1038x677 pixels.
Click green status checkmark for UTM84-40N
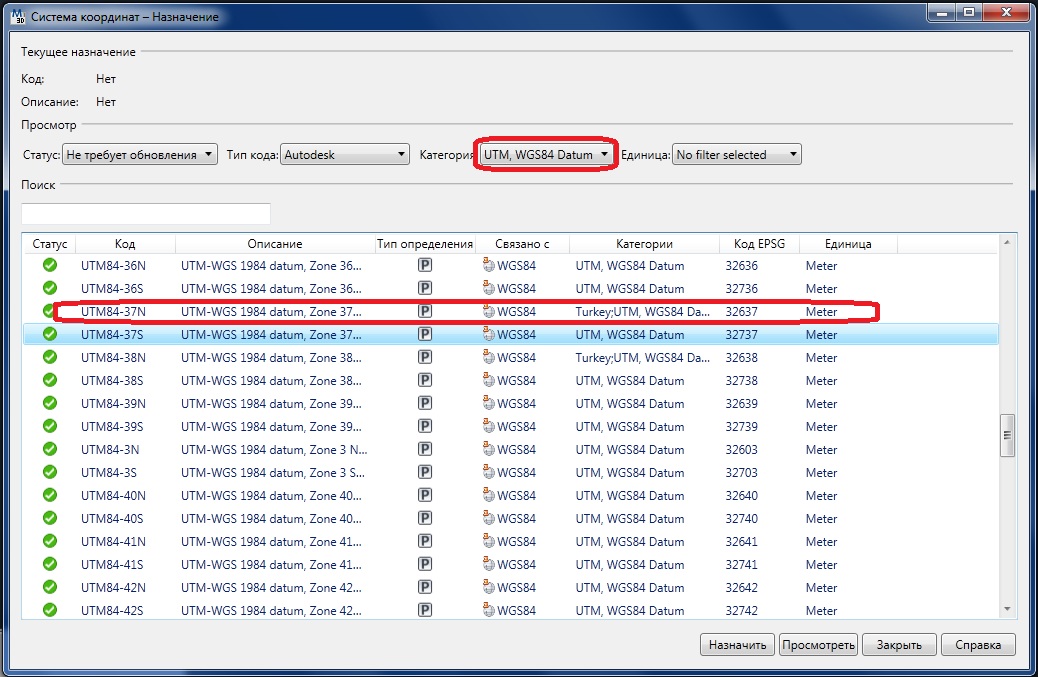click(x=49, y=496)
